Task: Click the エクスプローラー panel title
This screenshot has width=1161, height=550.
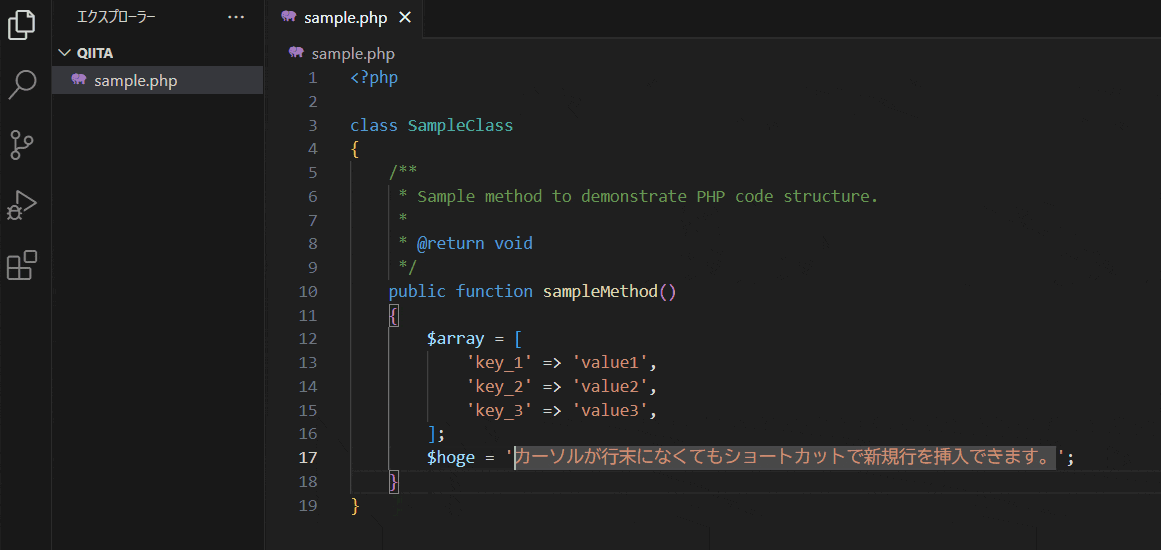Action: click(x=116, y=17)
